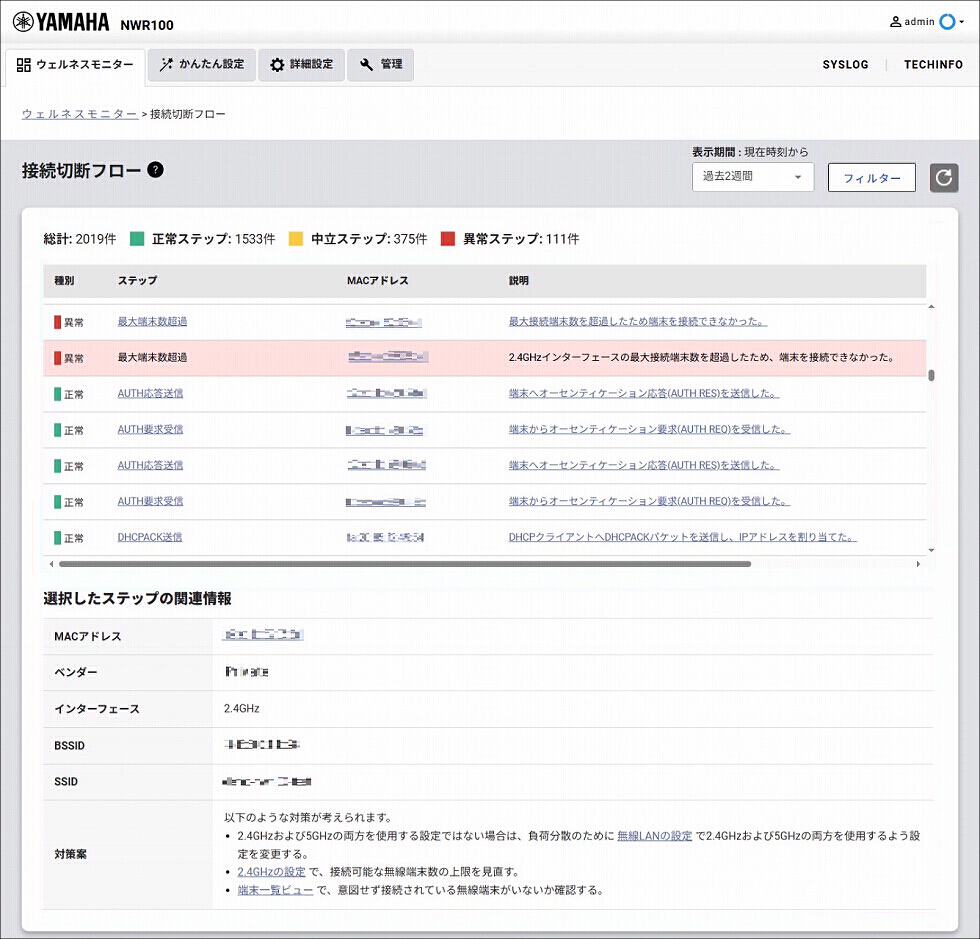Select the DHCPACK送信 step link

tap(150, 537)
